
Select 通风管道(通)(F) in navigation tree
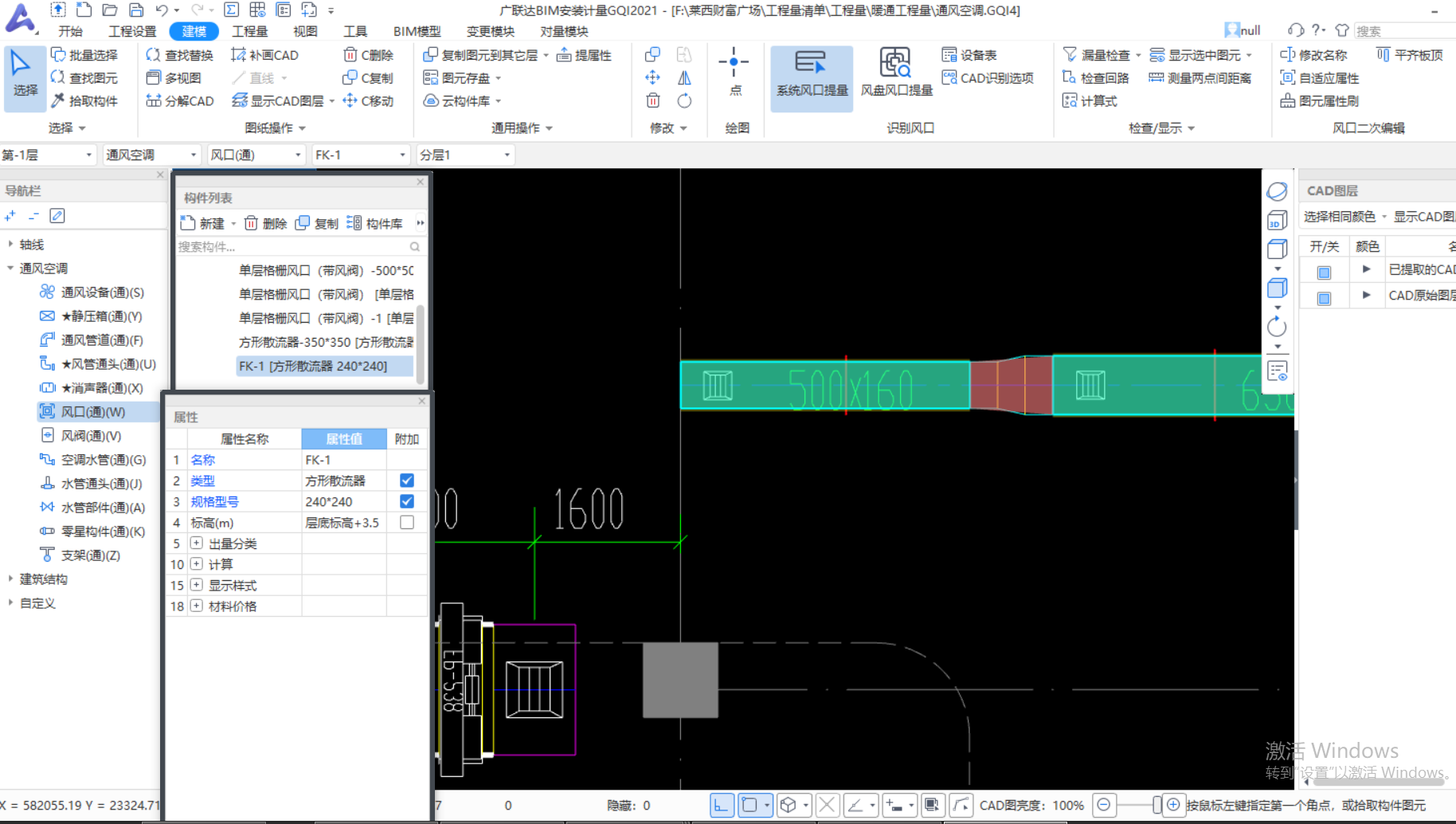pos(92,340)
